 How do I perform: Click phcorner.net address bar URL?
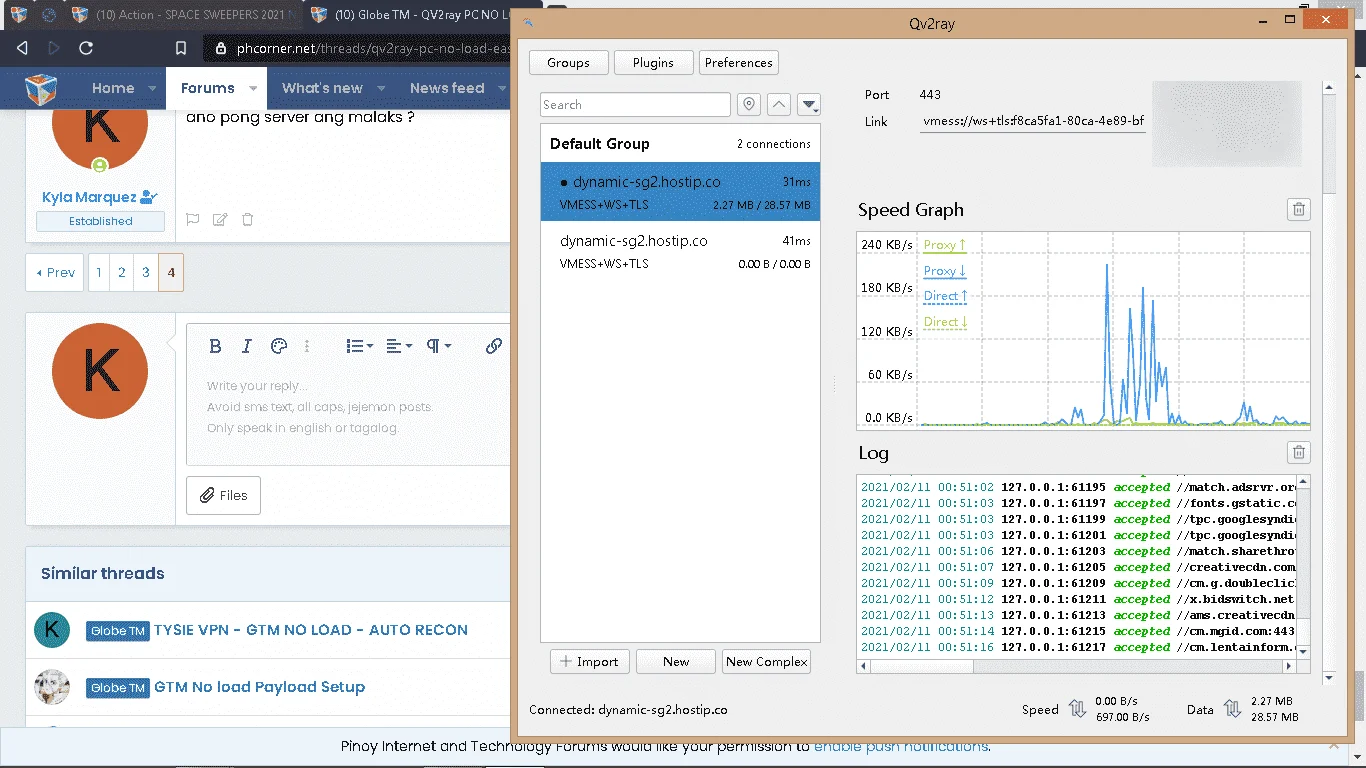click(x=373, y=48)
